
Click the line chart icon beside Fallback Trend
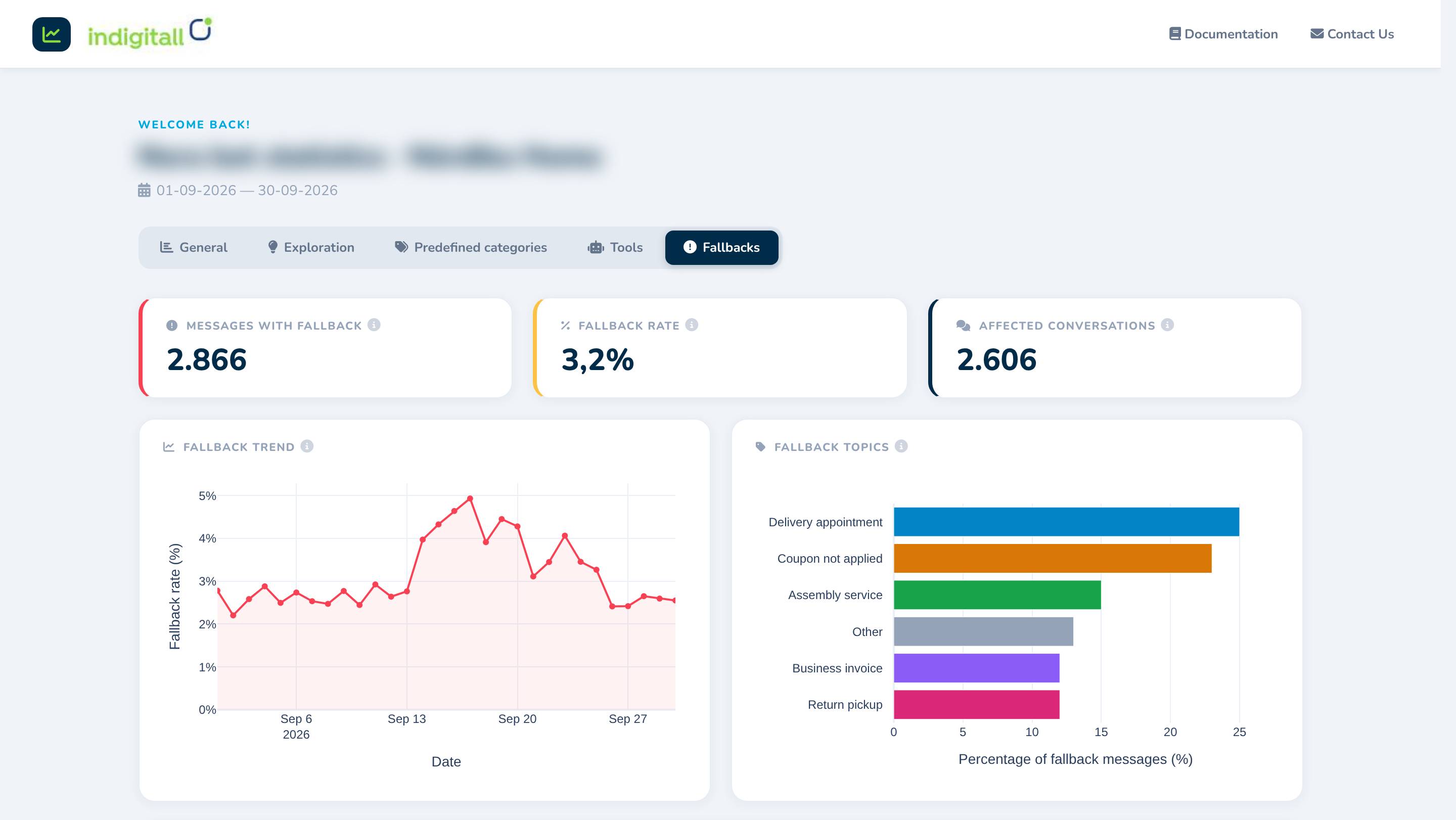point(168,447)
